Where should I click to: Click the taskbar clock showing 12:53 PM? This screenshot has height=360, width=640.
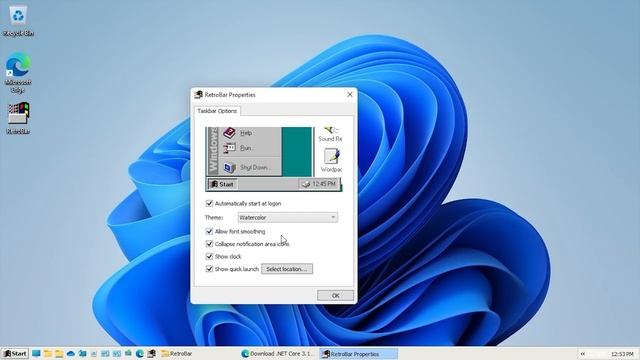[x=622, y=354]
